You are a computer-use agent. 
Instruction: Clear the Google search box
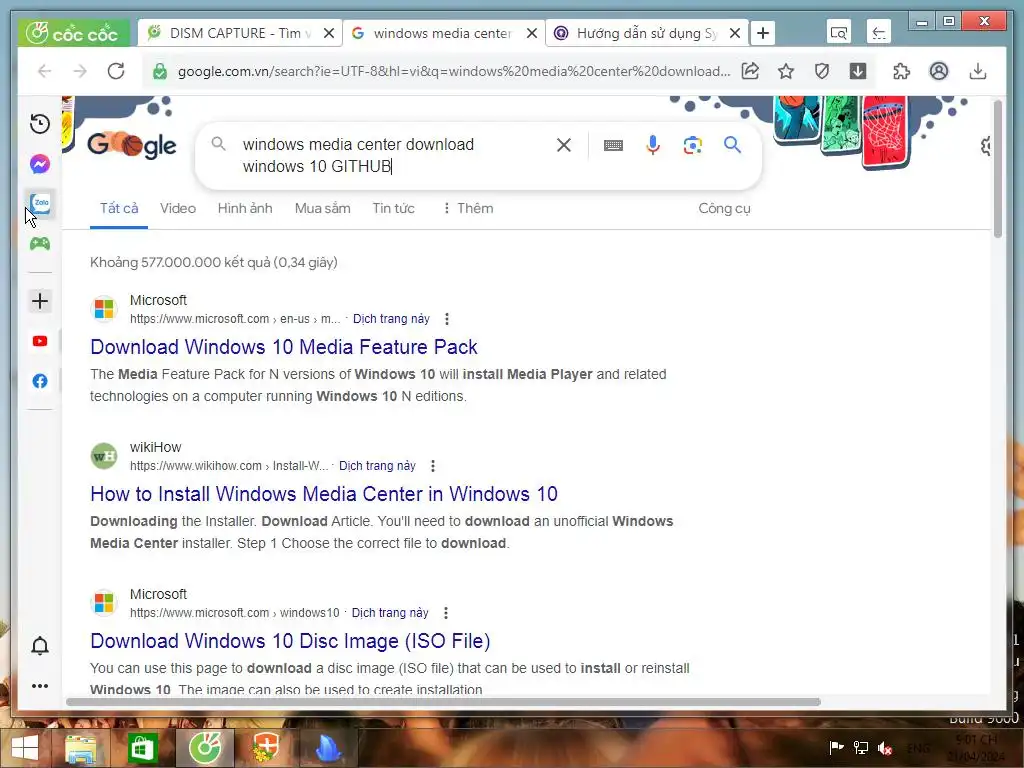pos(564,145)
